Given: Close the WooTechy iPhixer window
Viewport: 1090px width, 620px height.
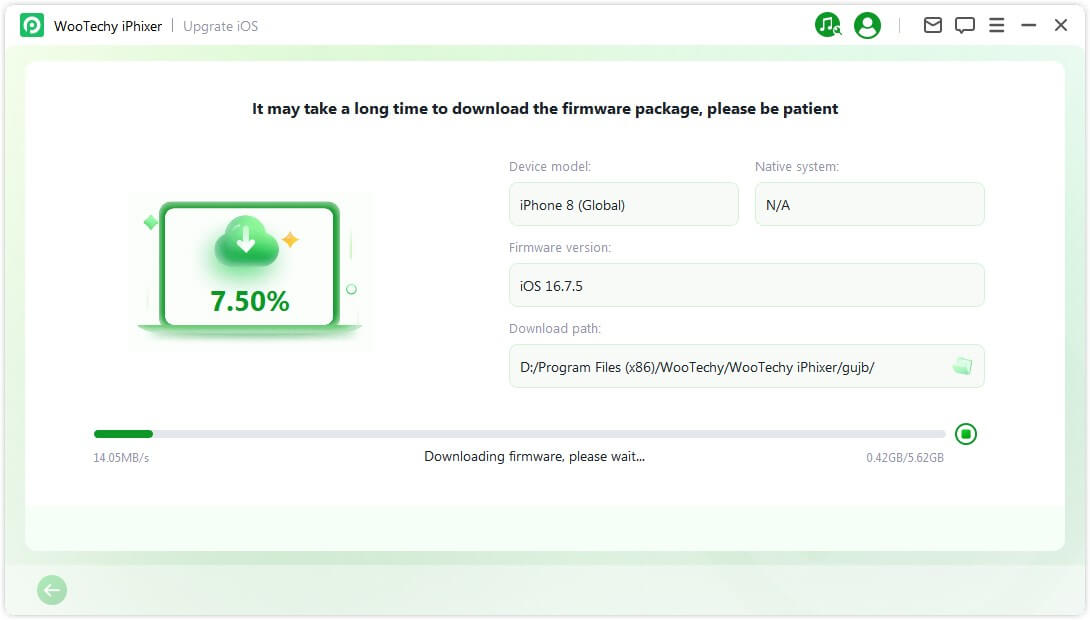Looking at the screenshot, I should 1060,26.
